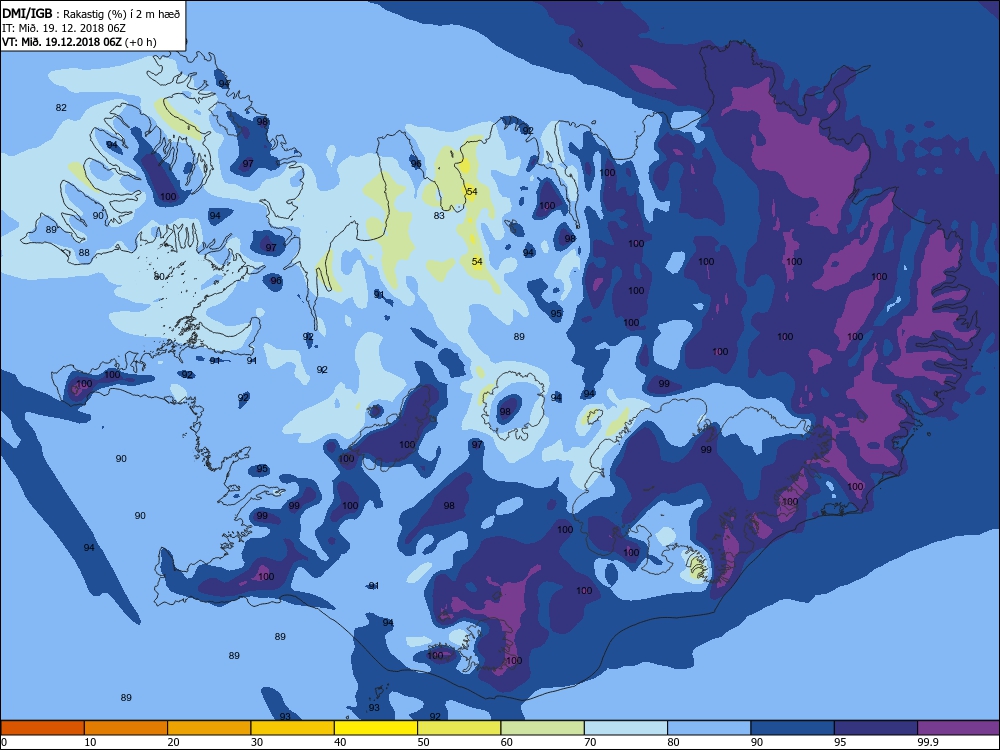Image resolution: width=1000 pixels, height=750 pixels.
Task: Pick the amber 20–30 legend color
Action: click(x=209, y=728)
